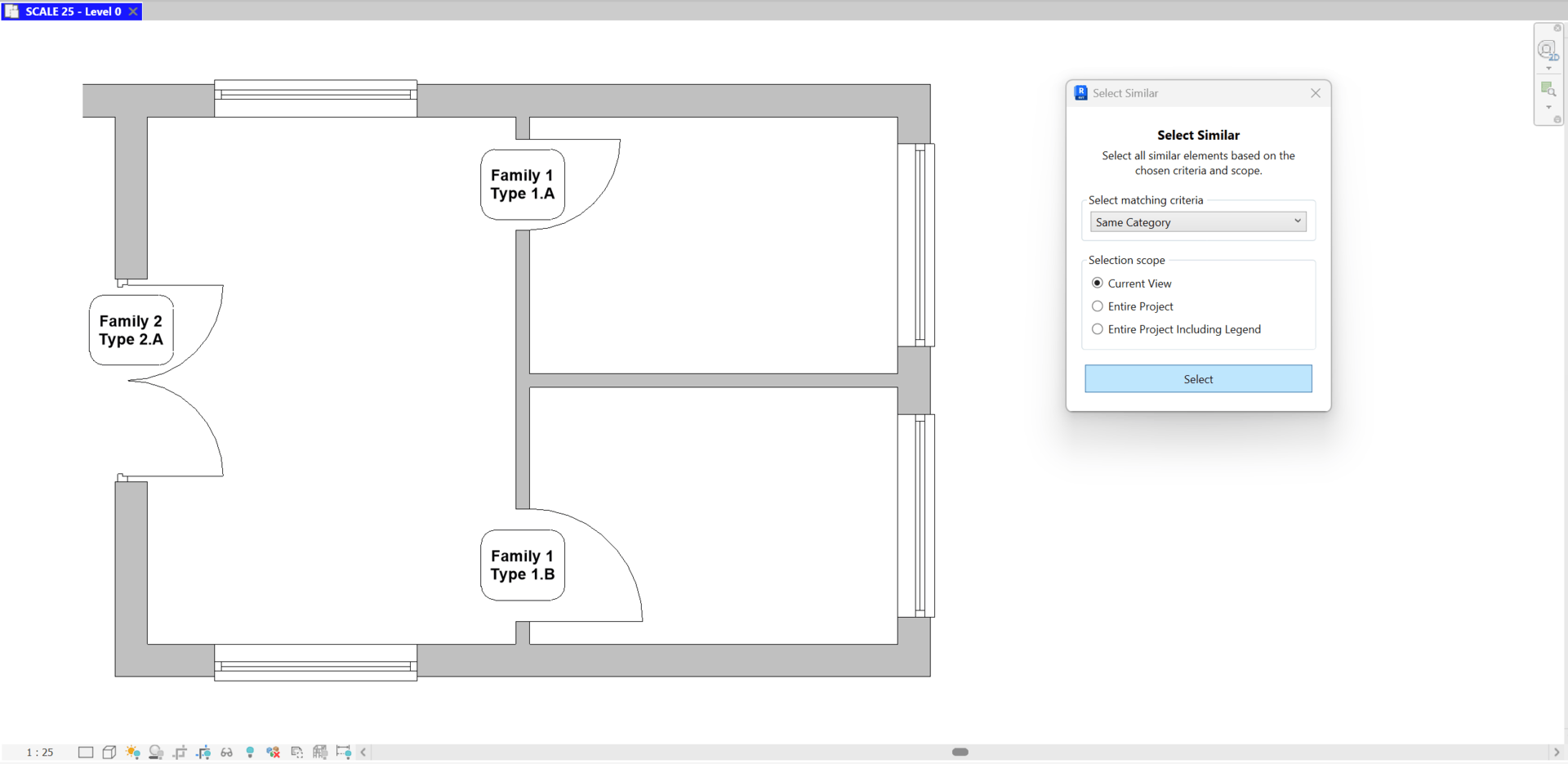The width and height of the screenshot is (1568, 764).
Task: Click the horizontal scrollbar thumb at bottom
Action: (960, 752)
